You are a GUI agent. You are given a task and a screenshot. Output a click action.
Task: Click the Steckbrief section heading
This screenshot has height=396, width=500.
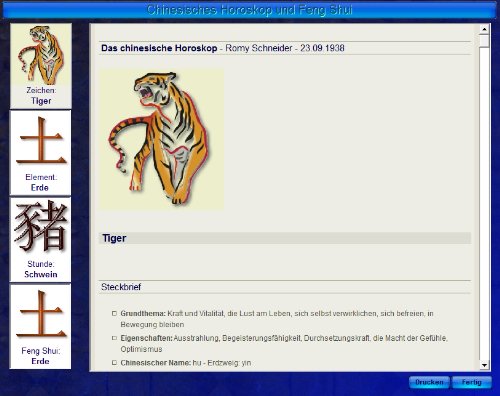point(121,287)
